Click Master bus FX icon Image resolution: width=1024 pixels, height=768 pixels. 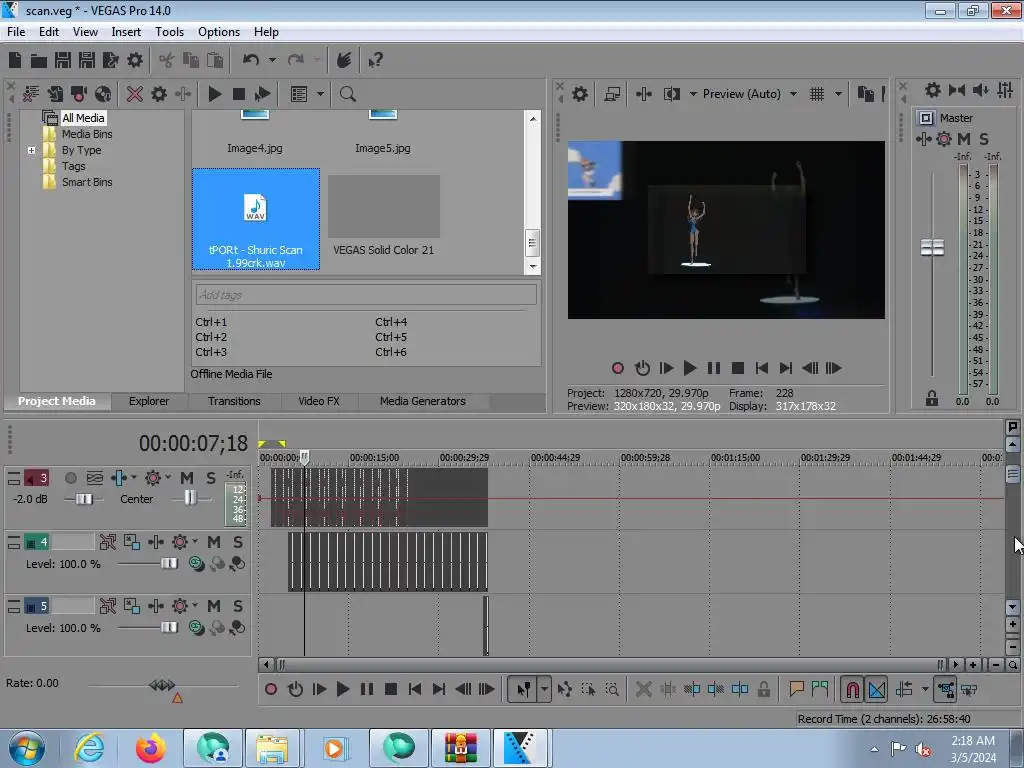(923, 139)
